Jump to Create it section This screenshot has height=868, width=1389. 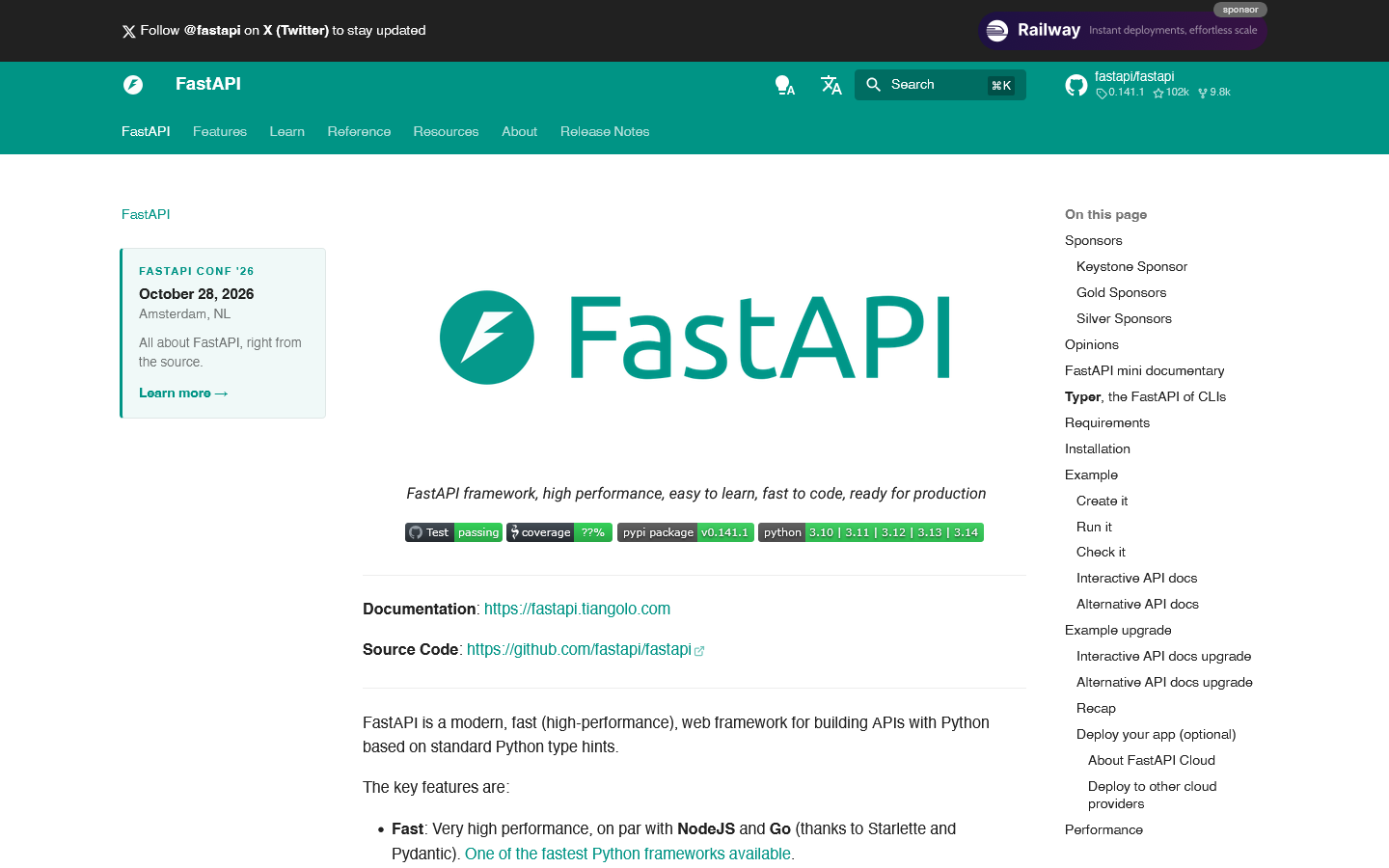click(x=1102, y=501)
